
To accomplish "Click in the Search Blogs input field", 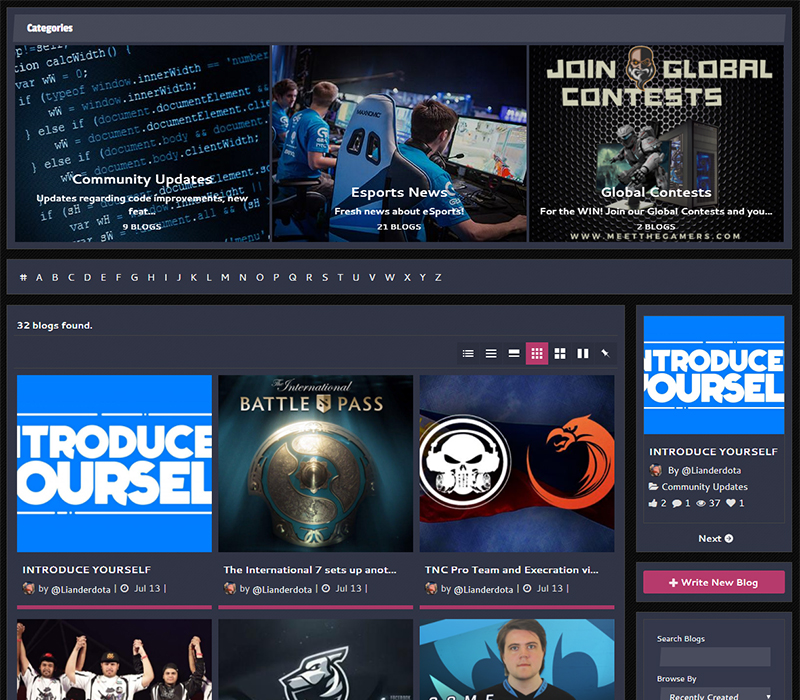I will (713, 655).
